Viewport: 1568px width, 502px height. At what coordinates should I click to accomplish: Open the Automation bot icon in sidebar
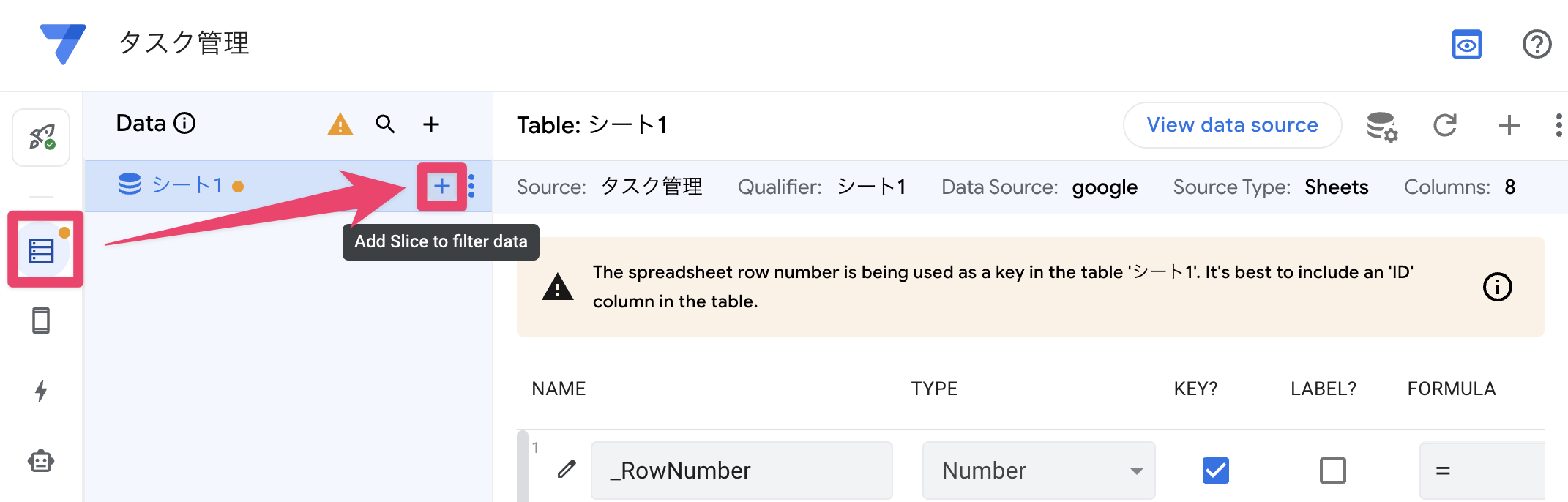tap(42, 461)
